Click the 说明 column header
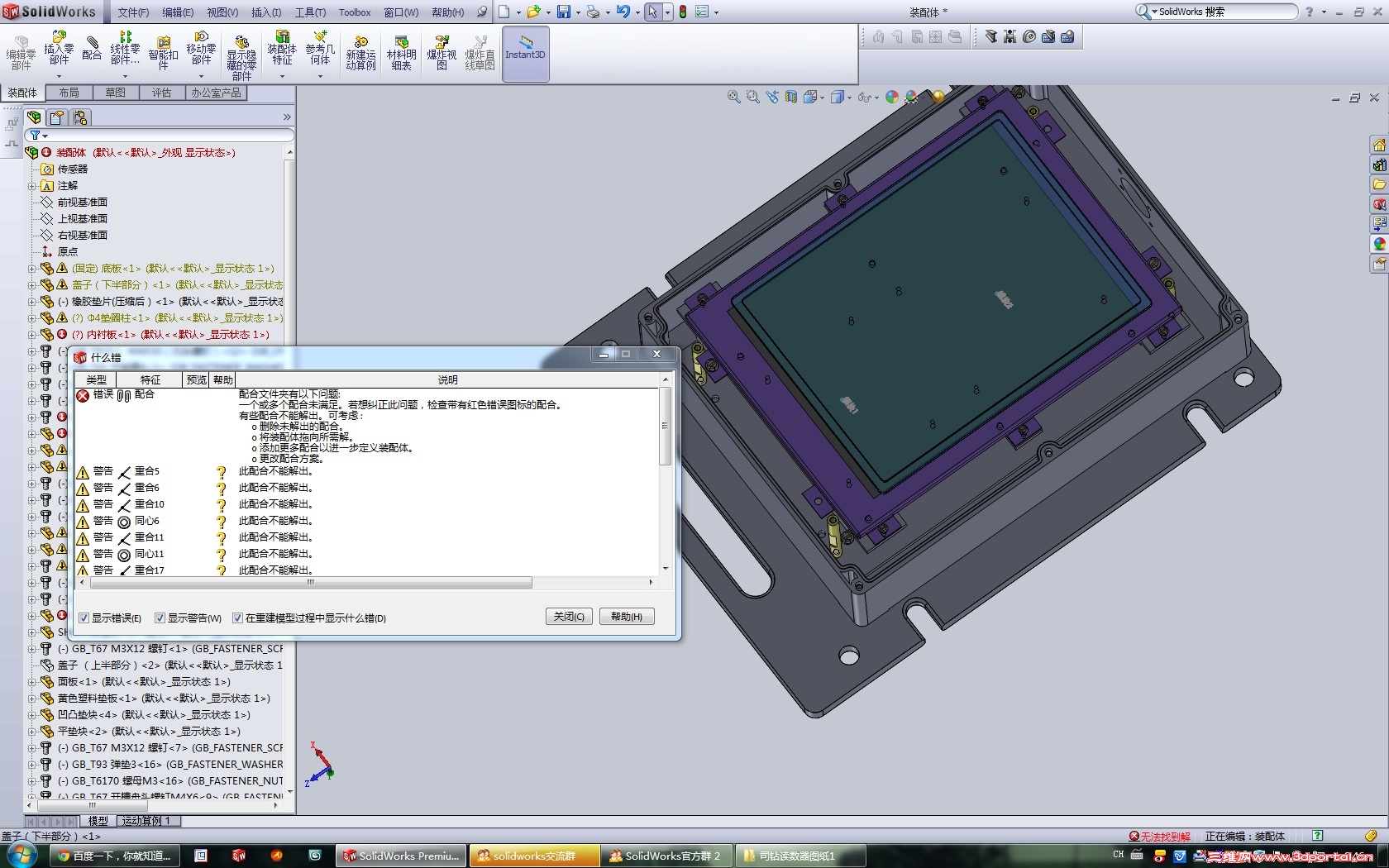 (x=447, y=379)
